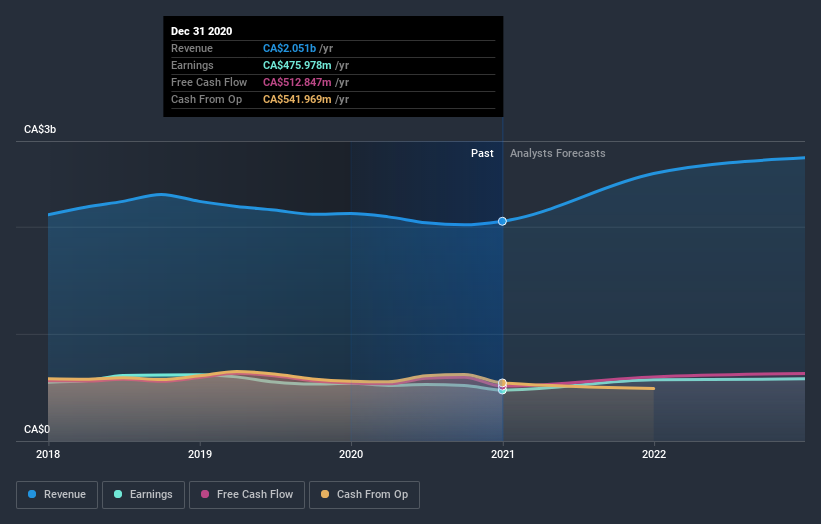Image resolution: width=821 pixels, height=524 pixels.
Task: Click the CA$512.847m free cash flow value
Action: pos(297,82)
